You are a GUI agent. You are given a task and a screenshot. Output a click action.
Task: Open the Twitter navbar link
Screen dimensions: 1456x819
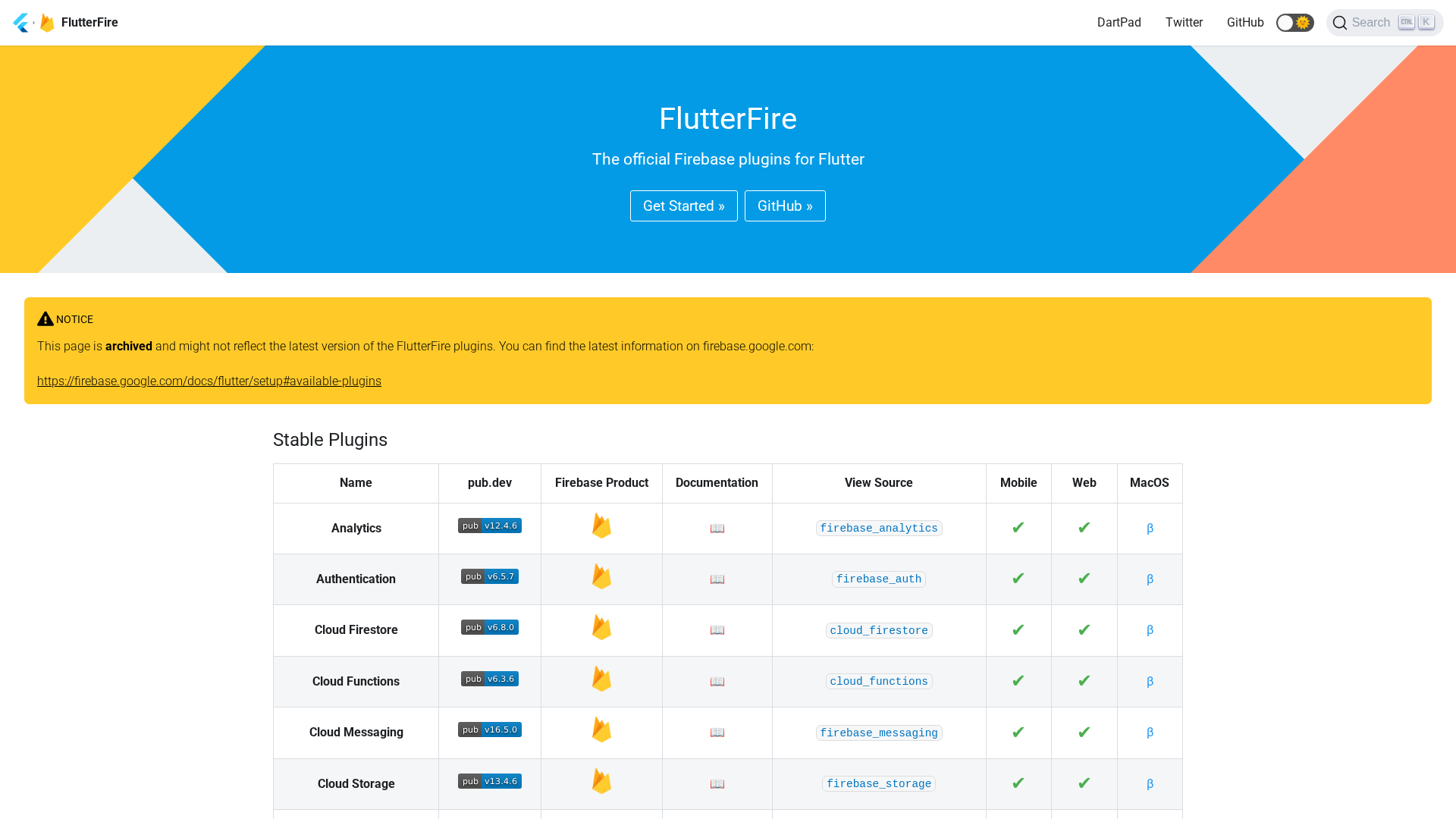click(x=1184, y=23)
